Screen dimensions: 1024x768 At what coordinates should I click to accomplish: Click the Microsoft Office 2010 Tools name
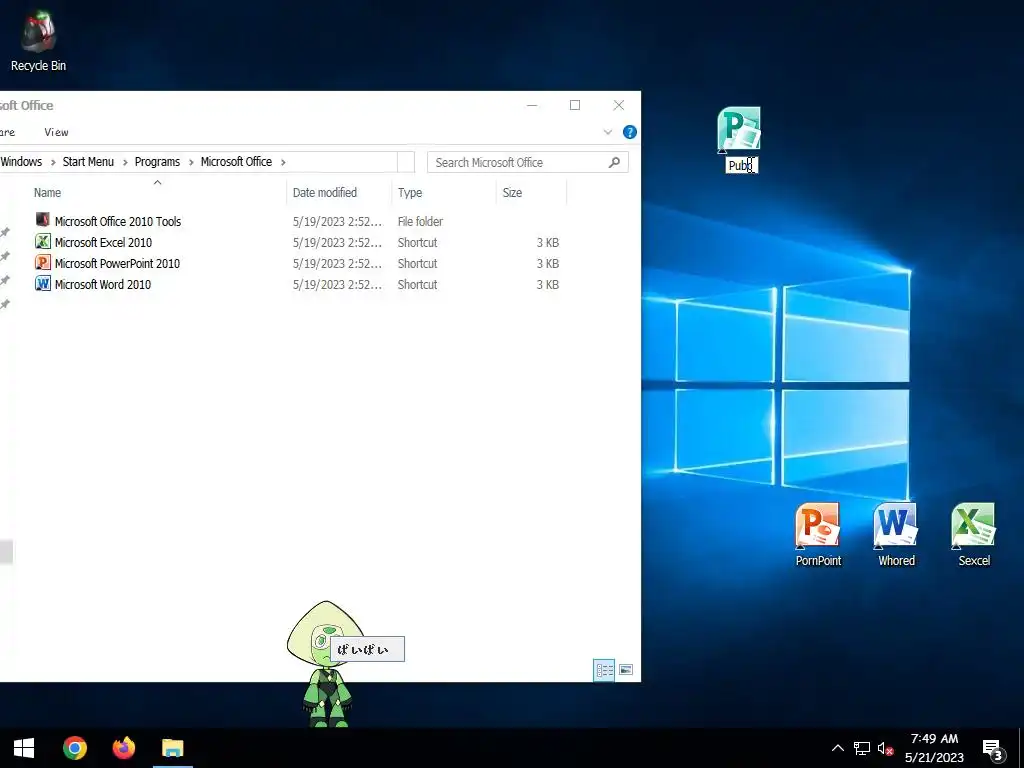(118, 221)
